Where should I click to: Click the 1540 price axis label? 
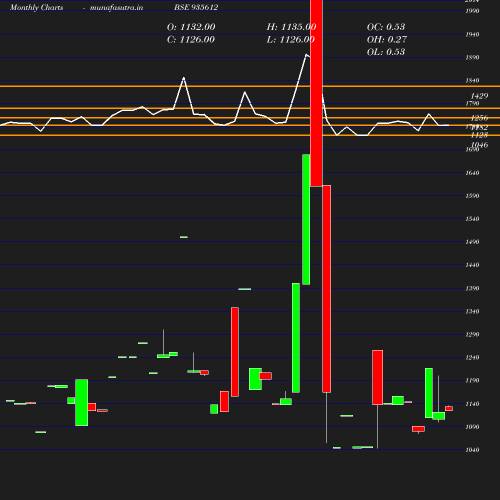pos(472,219)
